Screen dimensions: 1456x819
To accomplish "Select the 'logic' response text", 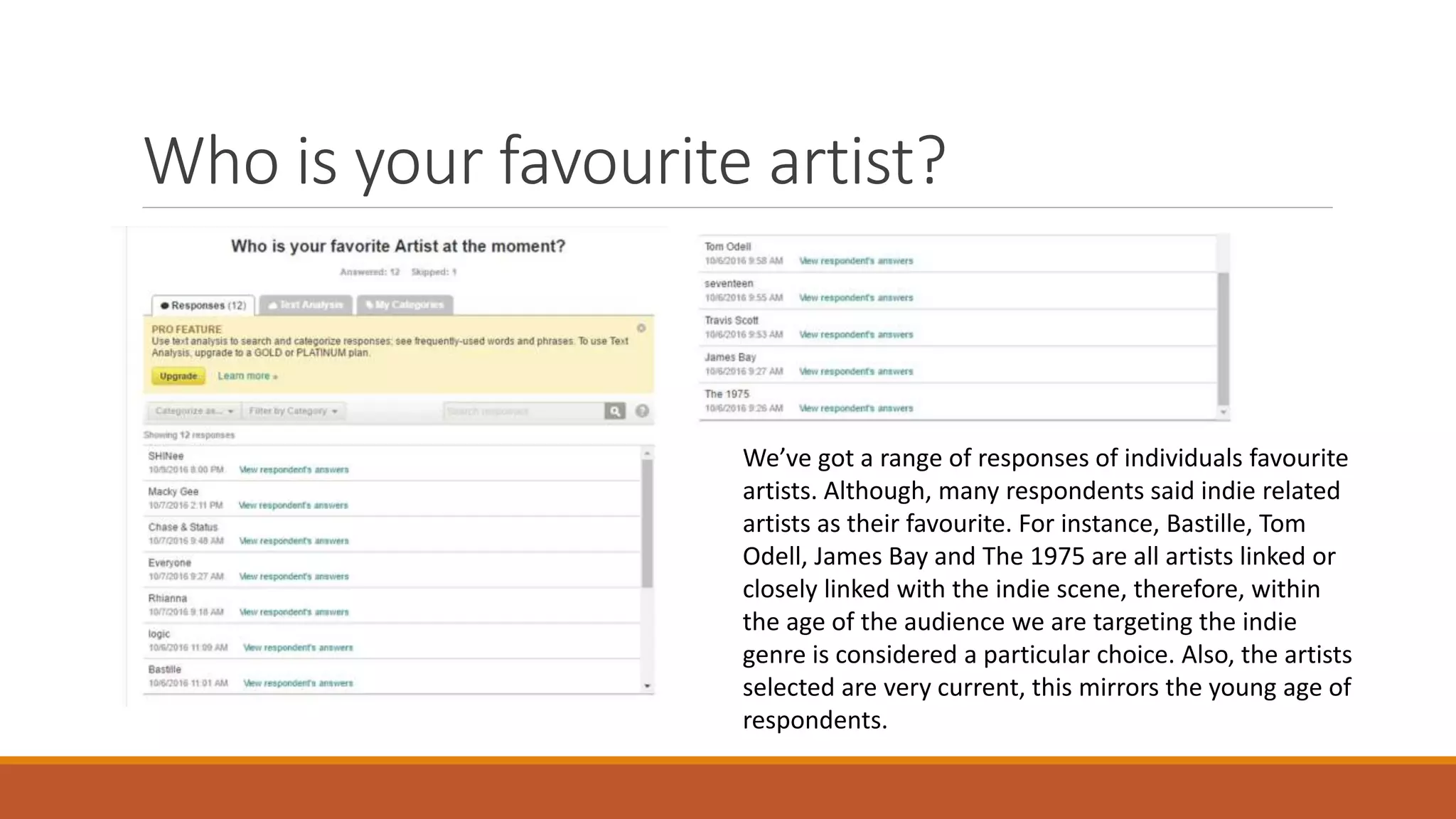I will (x=159, y=633).
